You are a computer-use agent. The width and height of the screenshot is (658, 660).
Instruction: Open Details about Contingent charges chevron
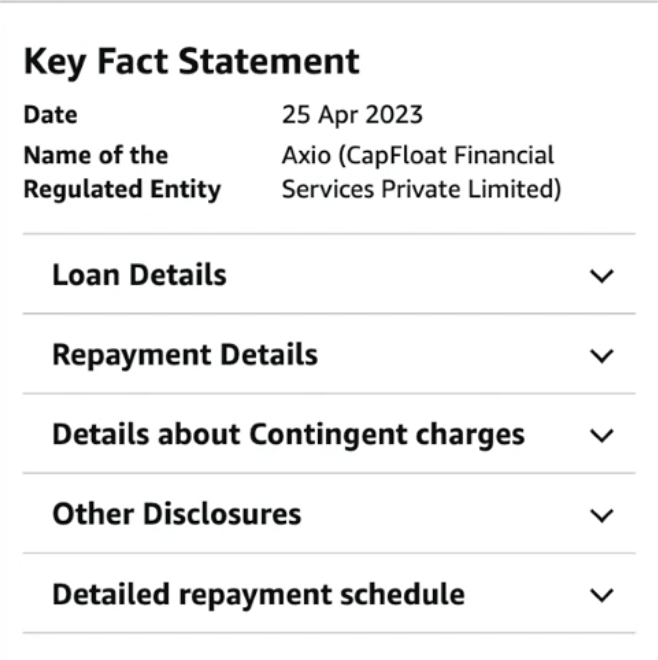(602, 436)
